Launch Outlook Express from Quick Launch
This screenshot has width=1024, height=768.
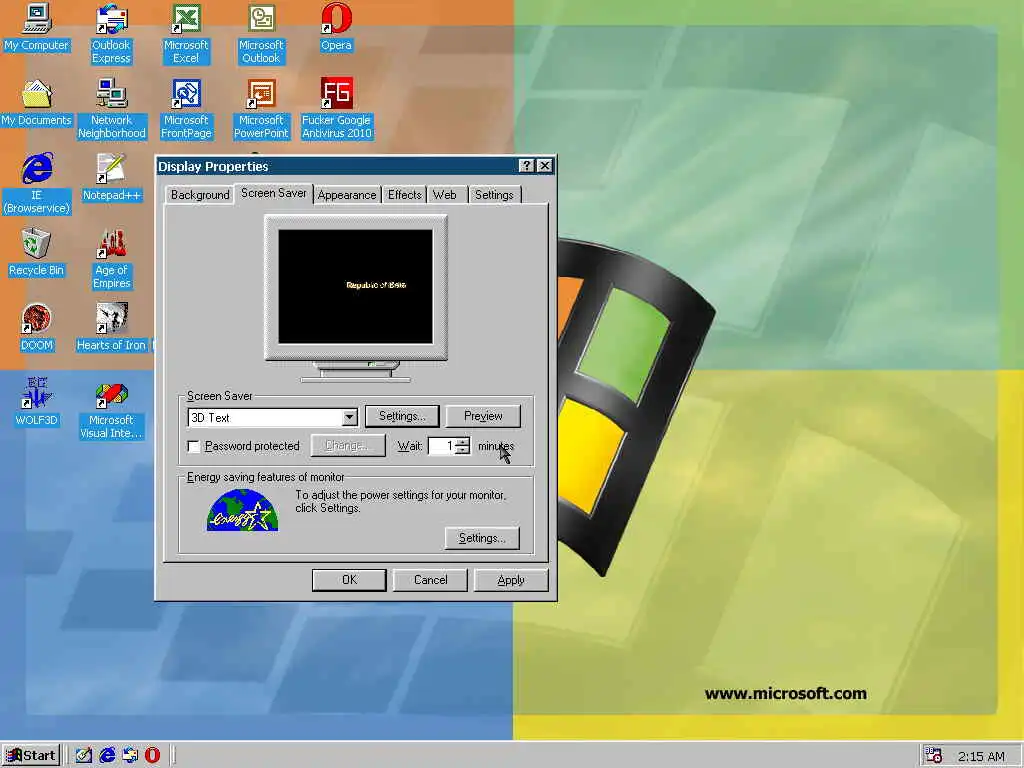tap(130, 755)
